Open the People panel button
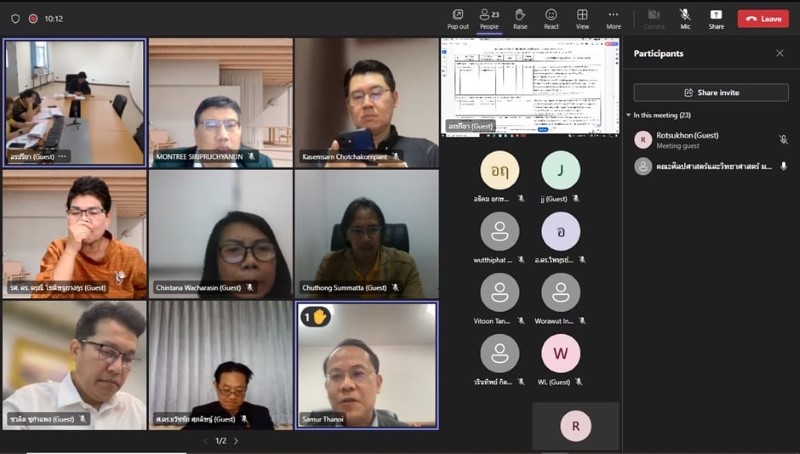The image size is (800, 454). (489, 19)
